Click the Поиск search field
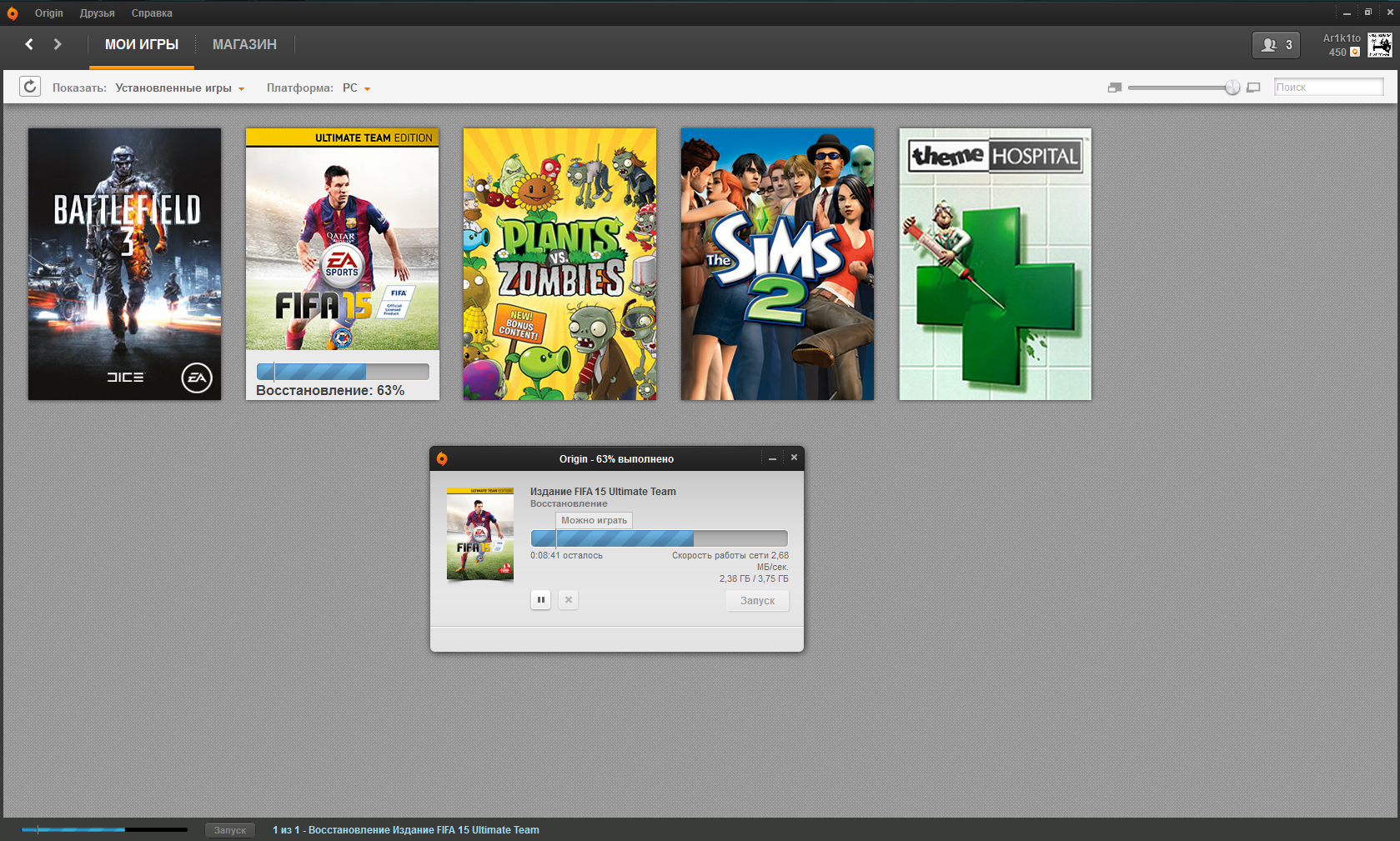1400x841 pixels. 1328,87
